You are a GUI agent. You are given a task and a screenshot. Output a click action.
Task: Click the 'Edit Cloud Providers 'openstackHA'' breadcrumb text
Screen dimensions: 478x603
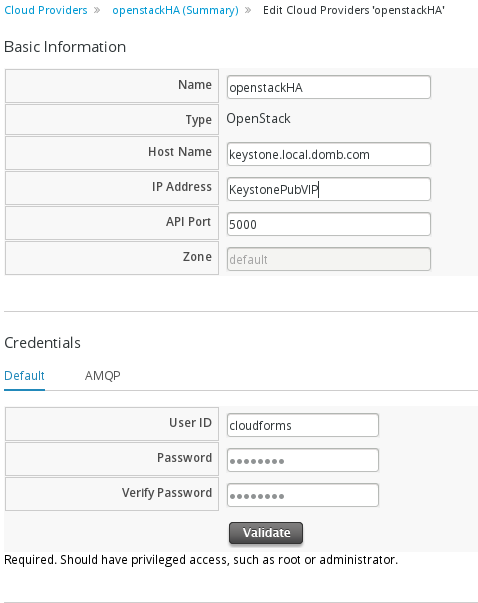click(354, 10)
